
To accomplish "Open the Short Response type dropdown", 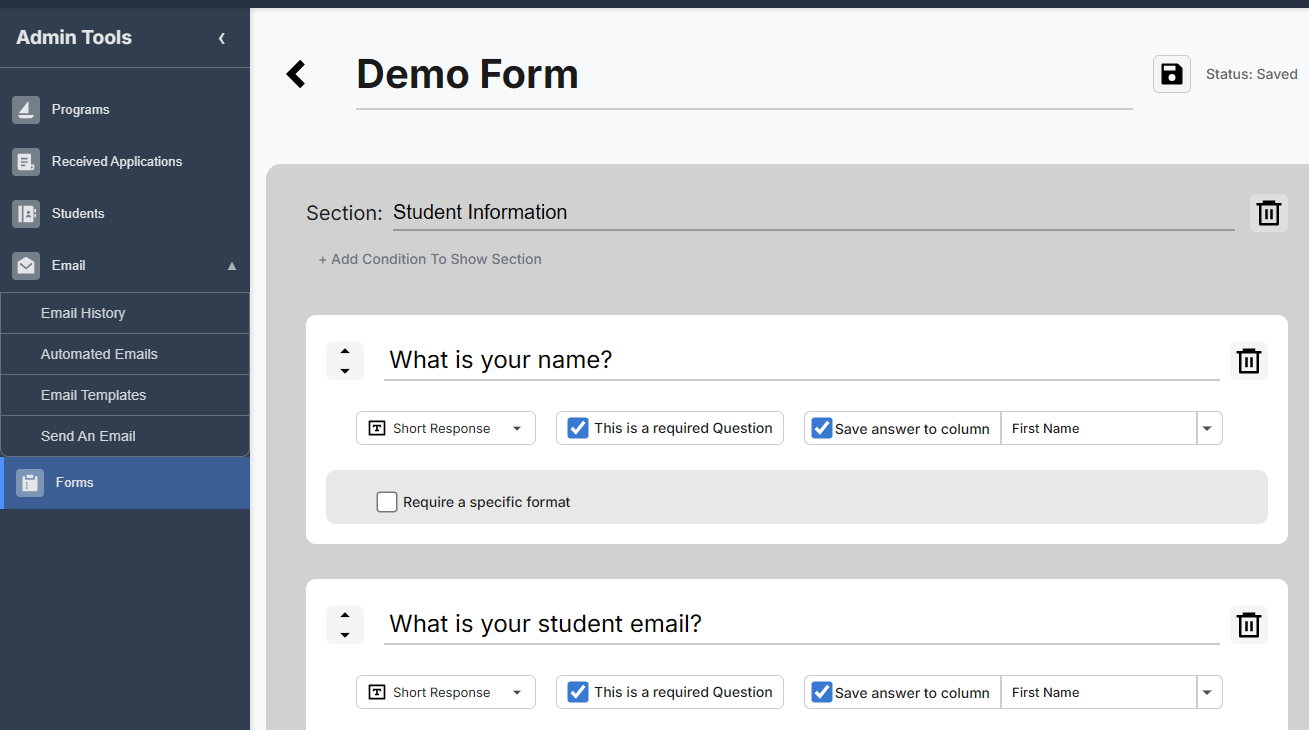I will 445,427.
